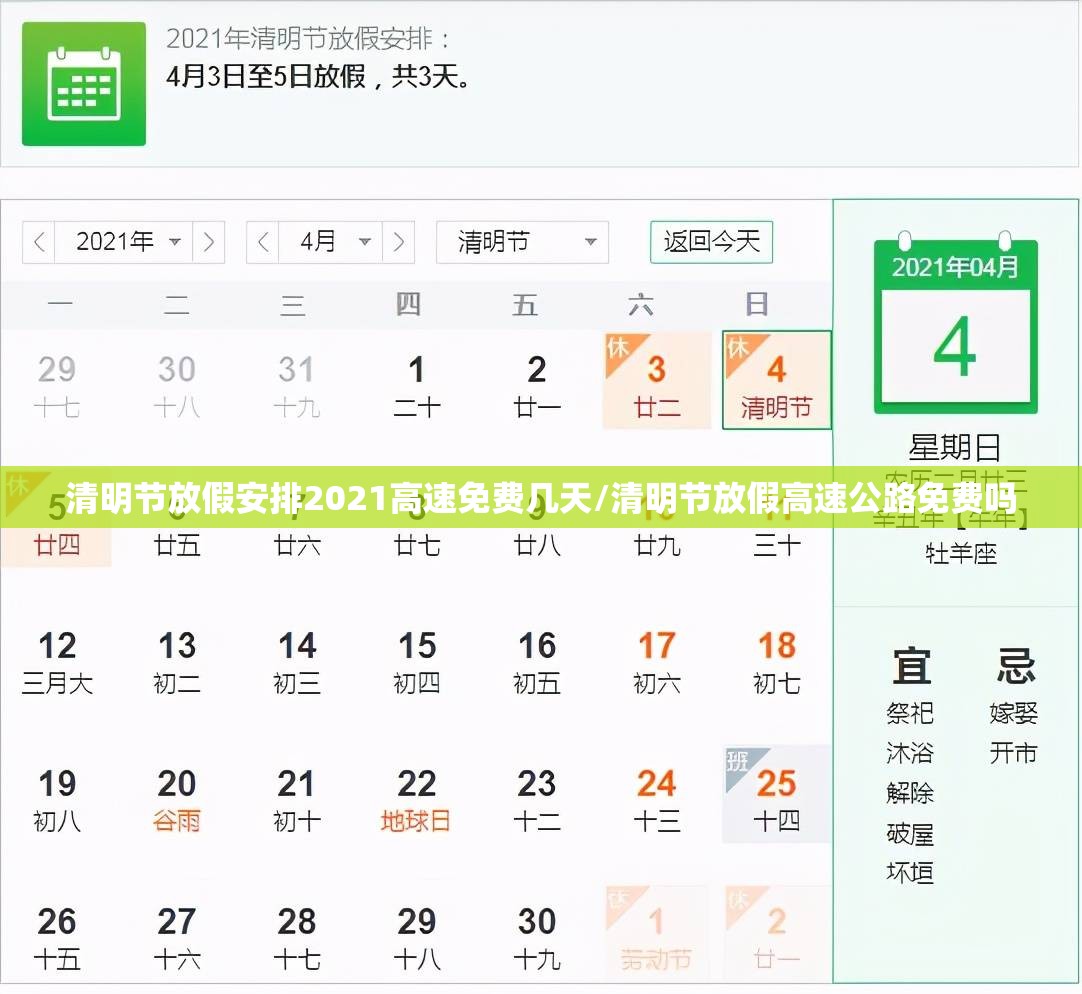Select April 22 地球日 cell
Viewport: 1082px width, 994px height.
pos(417,800)
